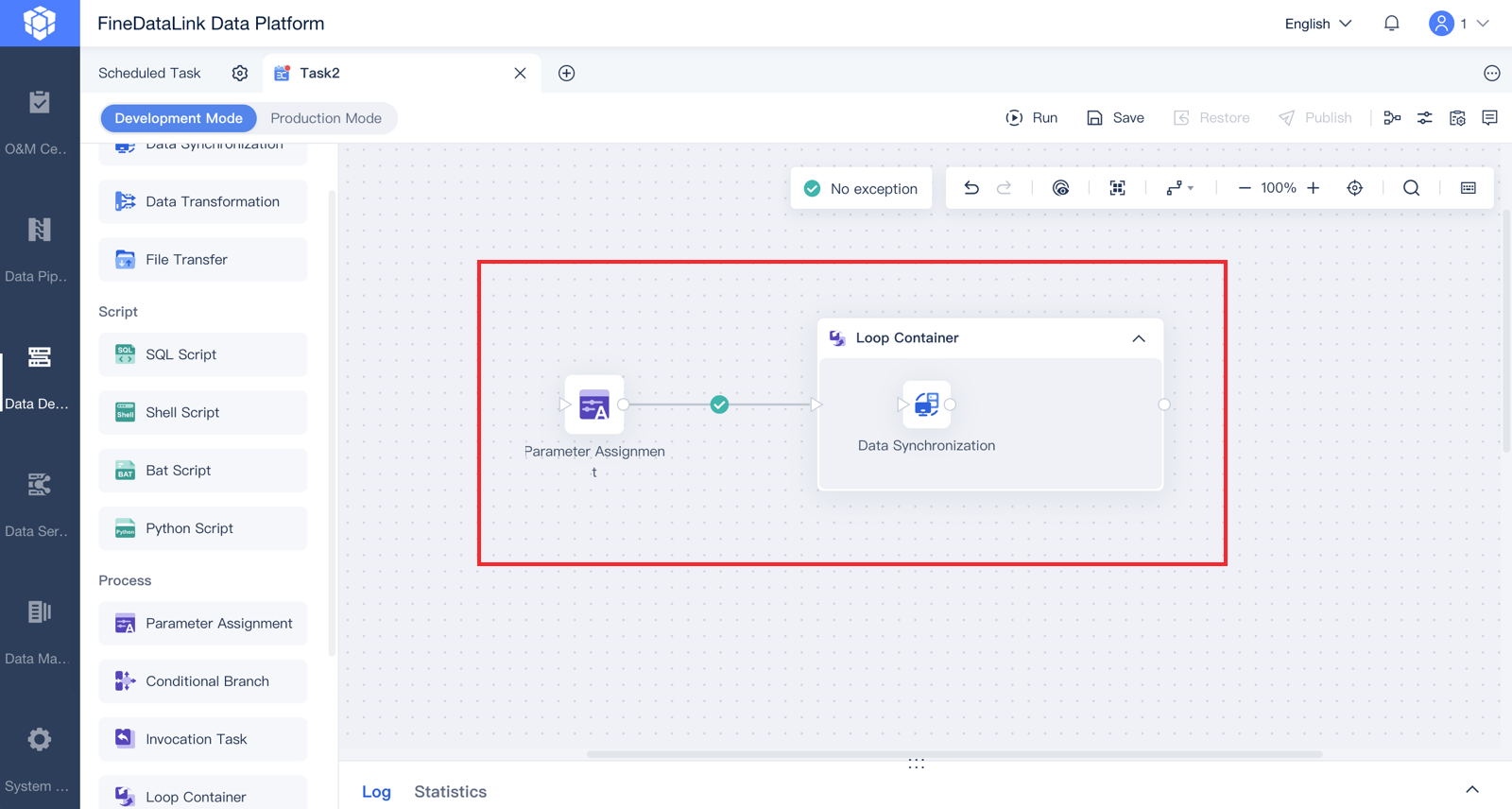The image size is (1512, 809).
Task: Open Data Pipeline in sidebar
Action: pyautogui.click(x=40, y=250)
